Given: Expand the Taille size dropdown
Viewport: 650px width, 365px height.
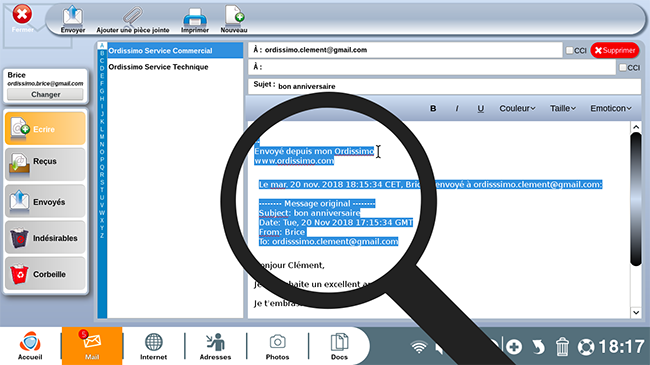Looking at the screenshot, I should [563, 108].
